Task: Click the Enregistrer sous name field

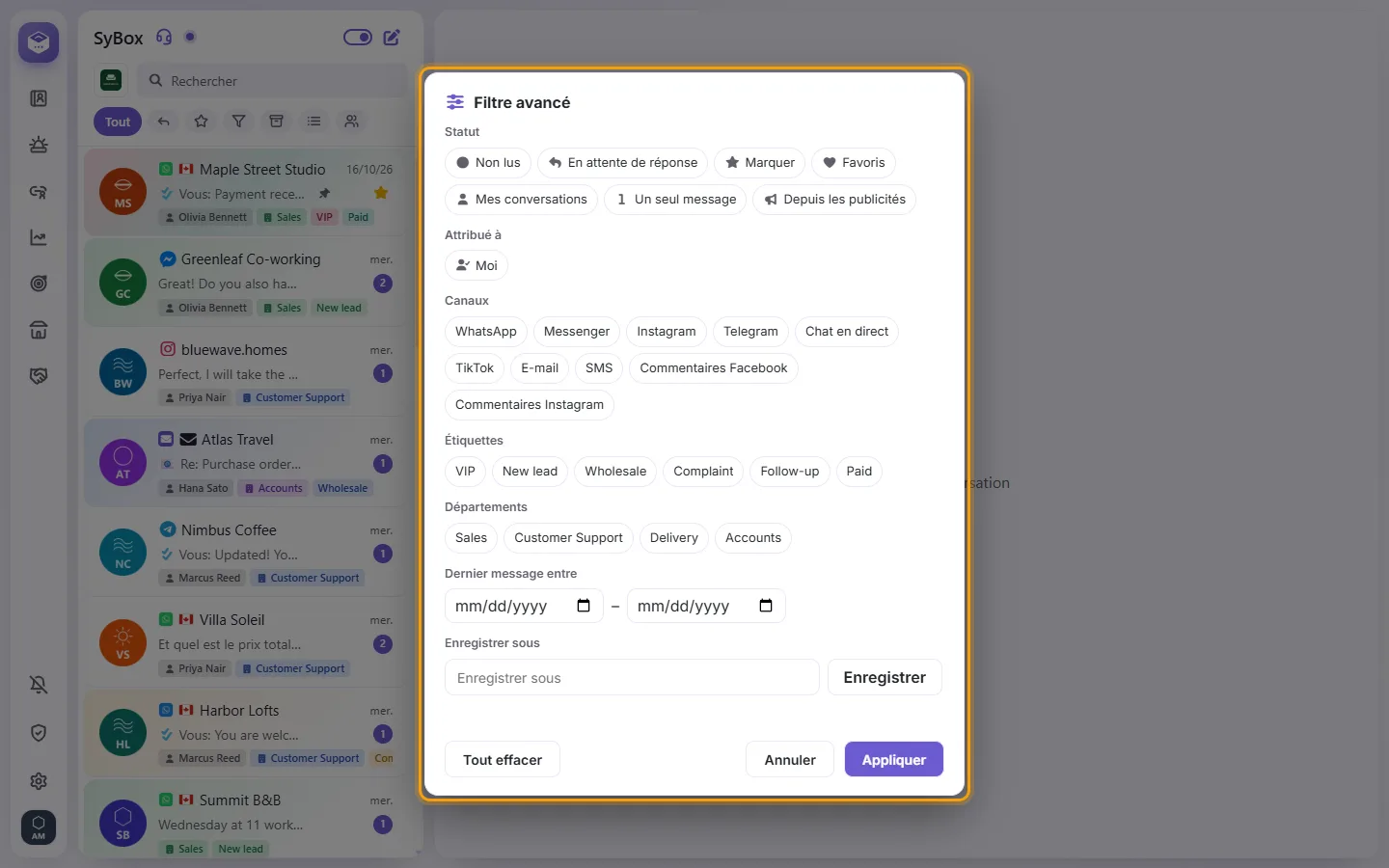Action: point(632,678)
